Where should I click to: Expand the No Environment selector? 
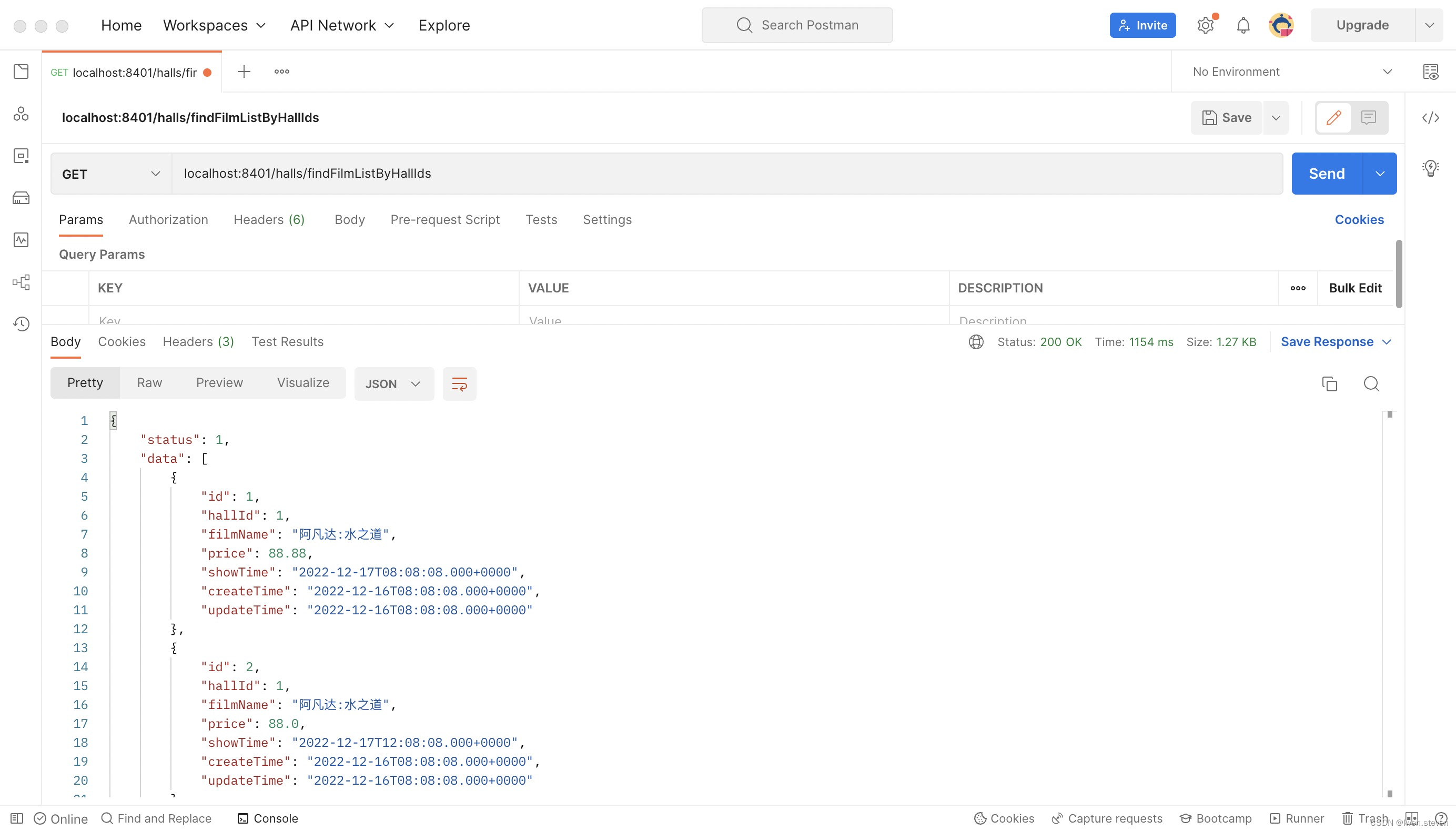pos(1292,72)
